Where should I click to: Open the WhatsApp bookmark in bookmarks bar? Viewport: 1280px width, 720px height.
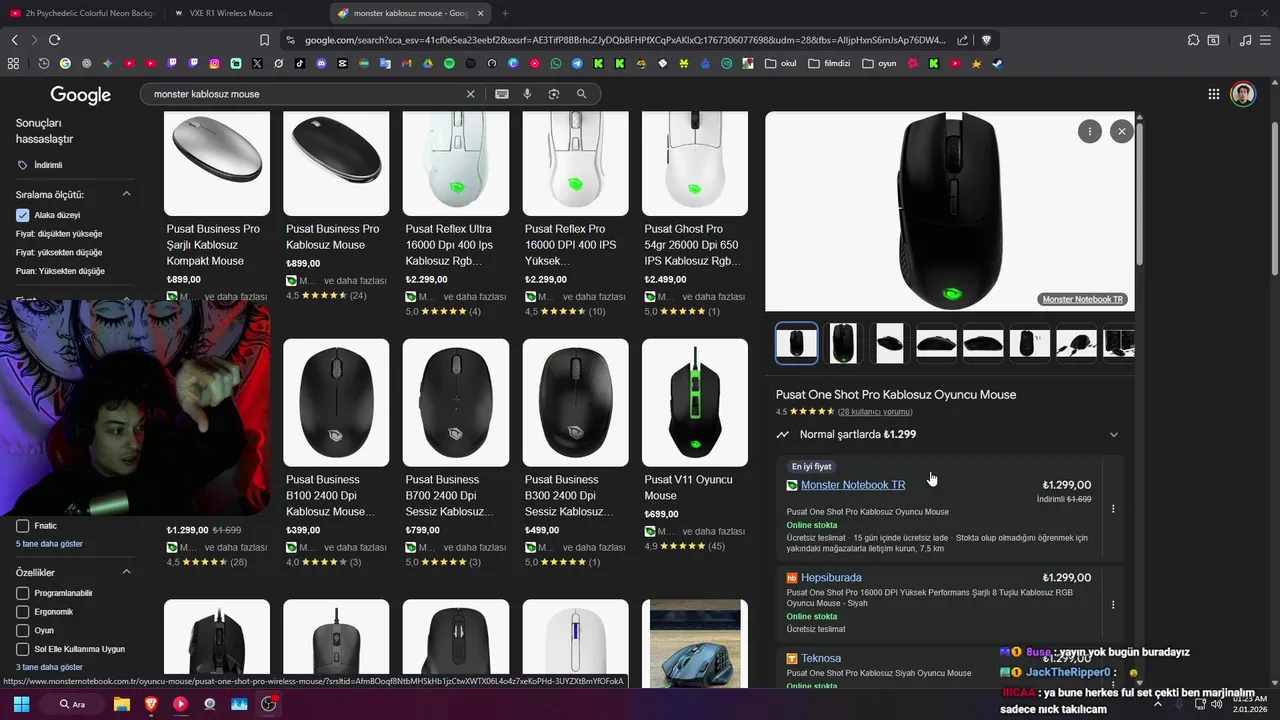click(556, 63)
